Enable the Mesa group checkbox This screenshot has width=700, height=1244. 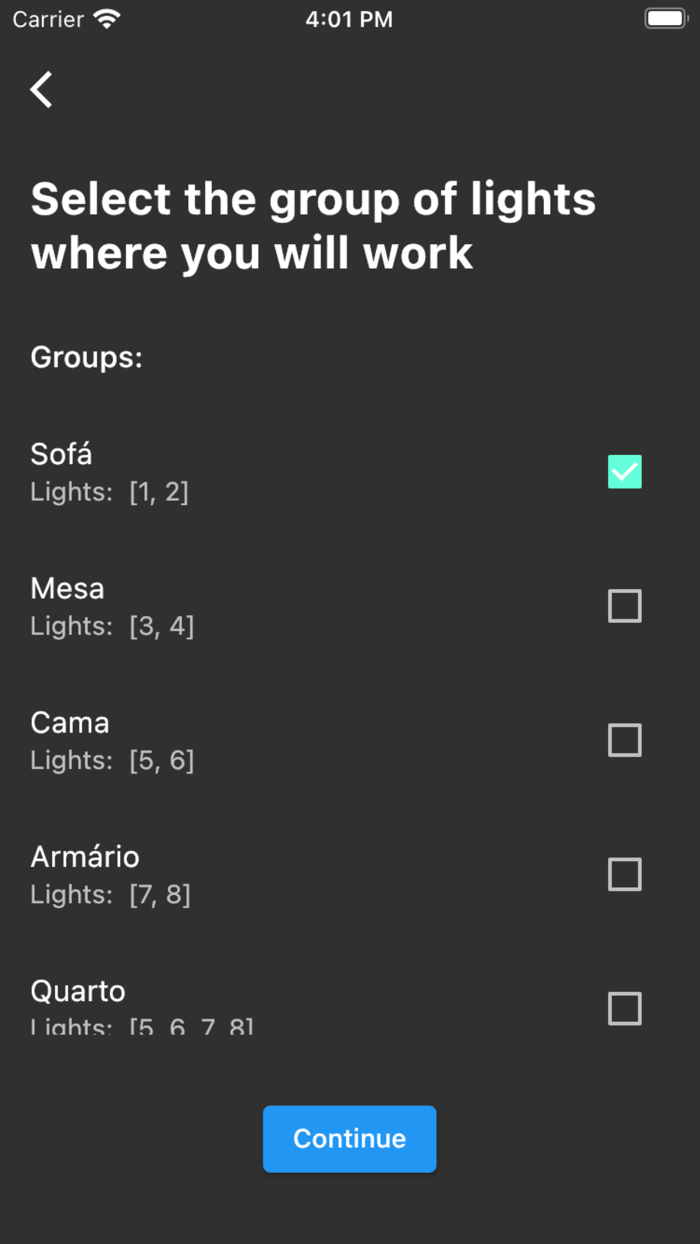click(624, 605)
